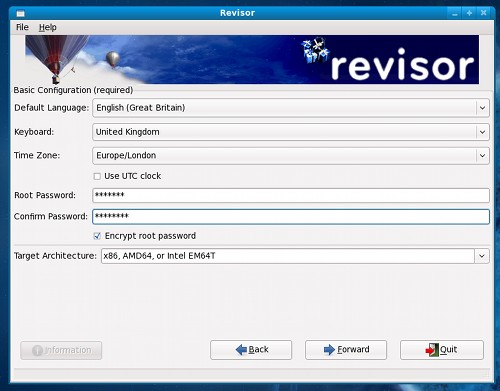Screen dimensions: 500x391
Task: Quit the Revisor wizard
Action: pos(442,350)
